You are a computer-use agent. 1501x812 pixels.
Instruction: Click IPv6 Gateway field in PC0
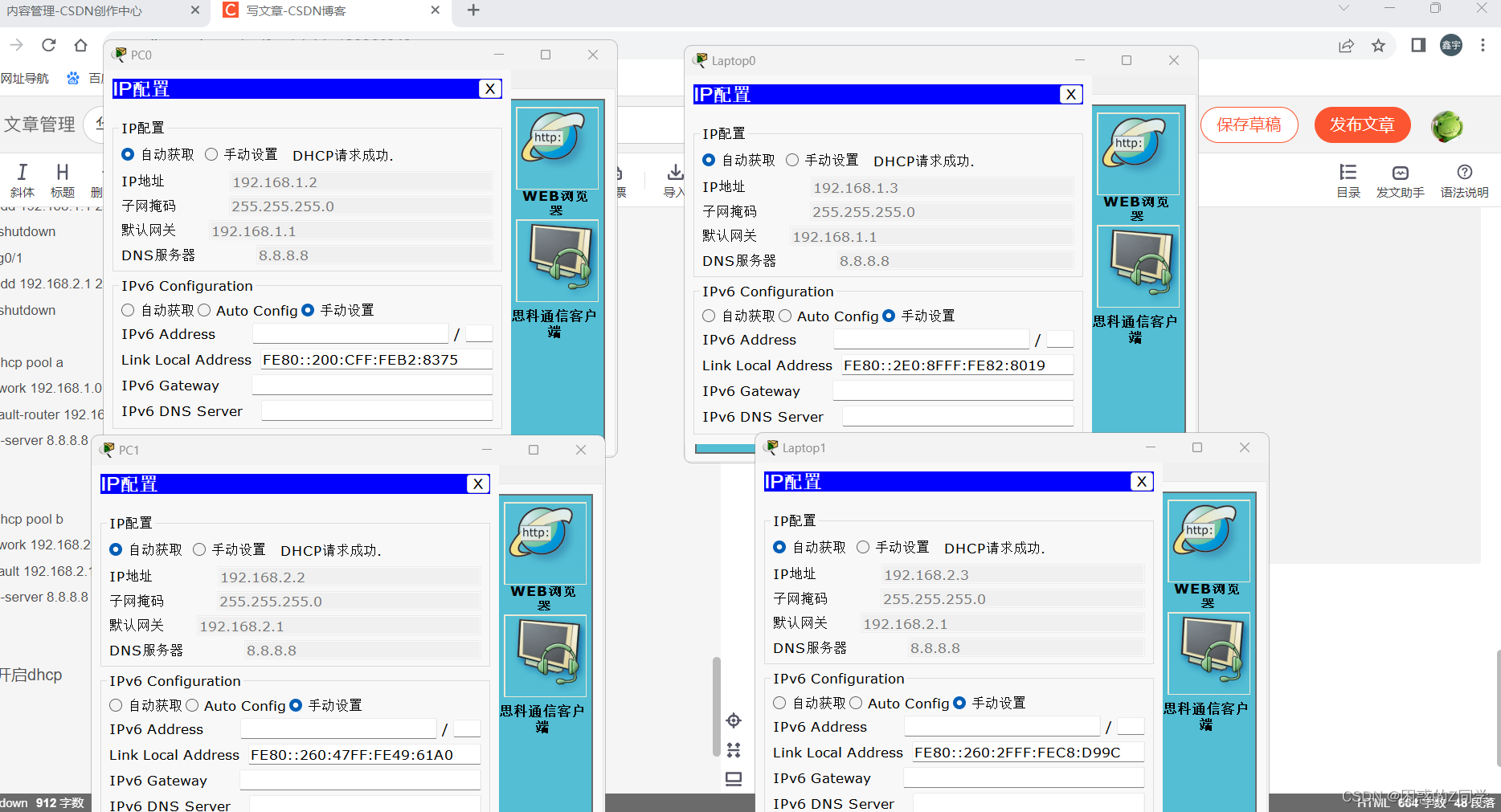click(x=372, y=386)
